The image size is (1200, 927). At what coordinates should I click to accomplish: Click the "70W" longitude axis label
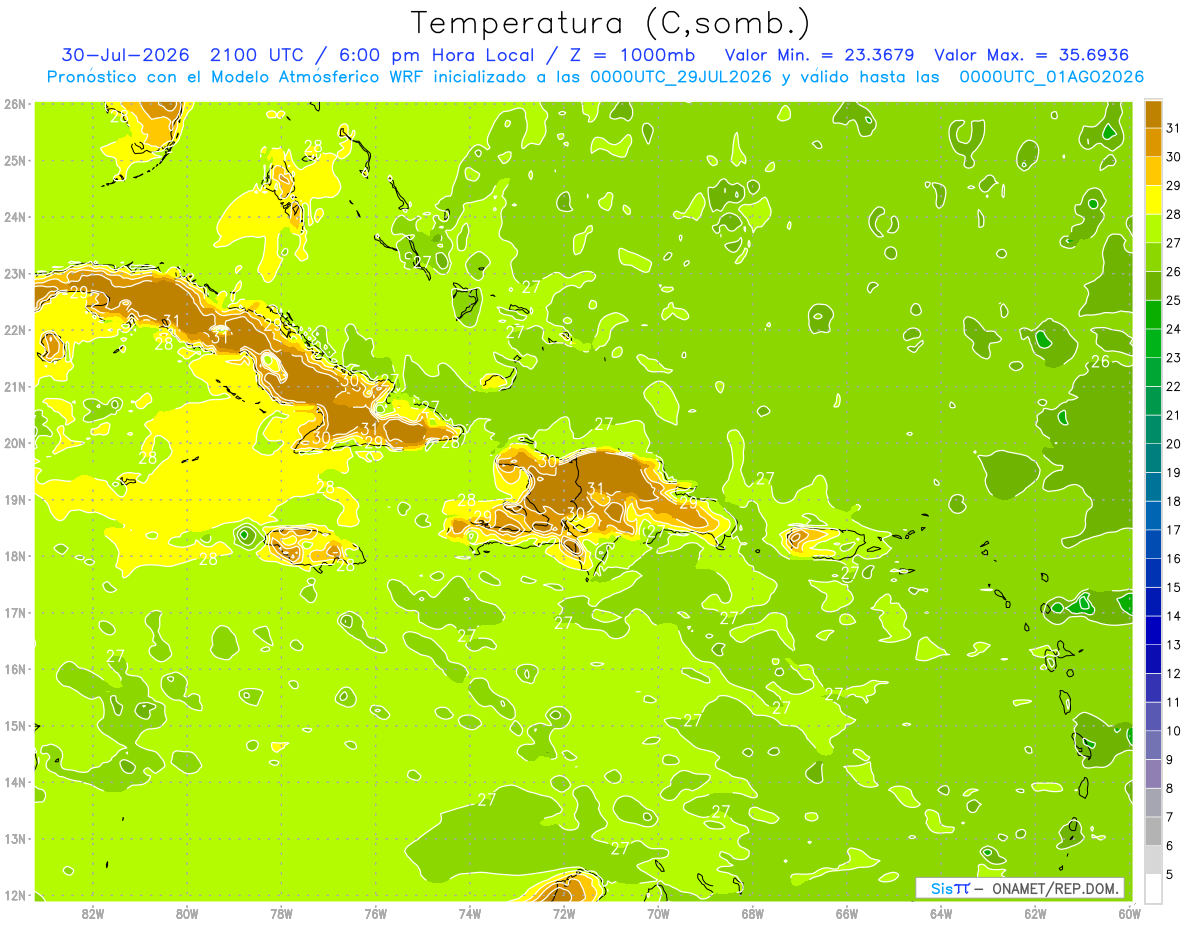[658, 913]
